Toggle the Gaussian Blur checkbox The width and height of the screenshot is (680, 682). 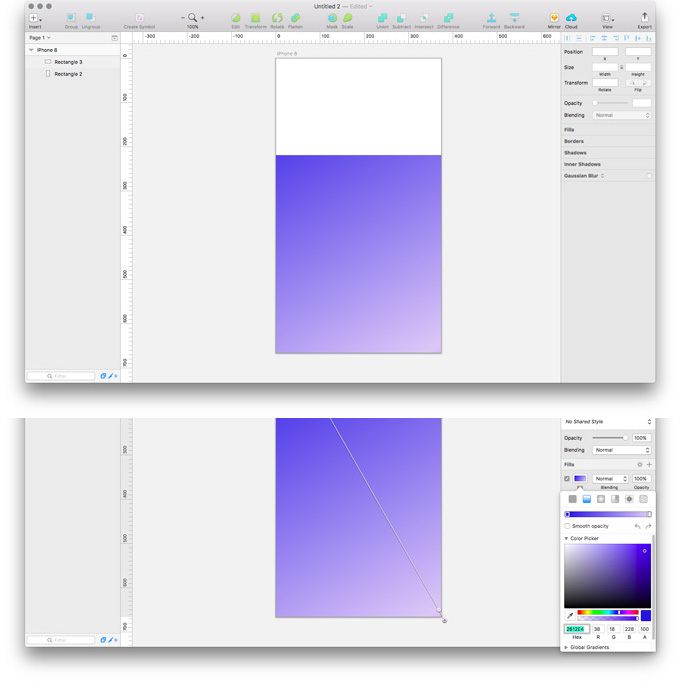(x=649, y=176)
